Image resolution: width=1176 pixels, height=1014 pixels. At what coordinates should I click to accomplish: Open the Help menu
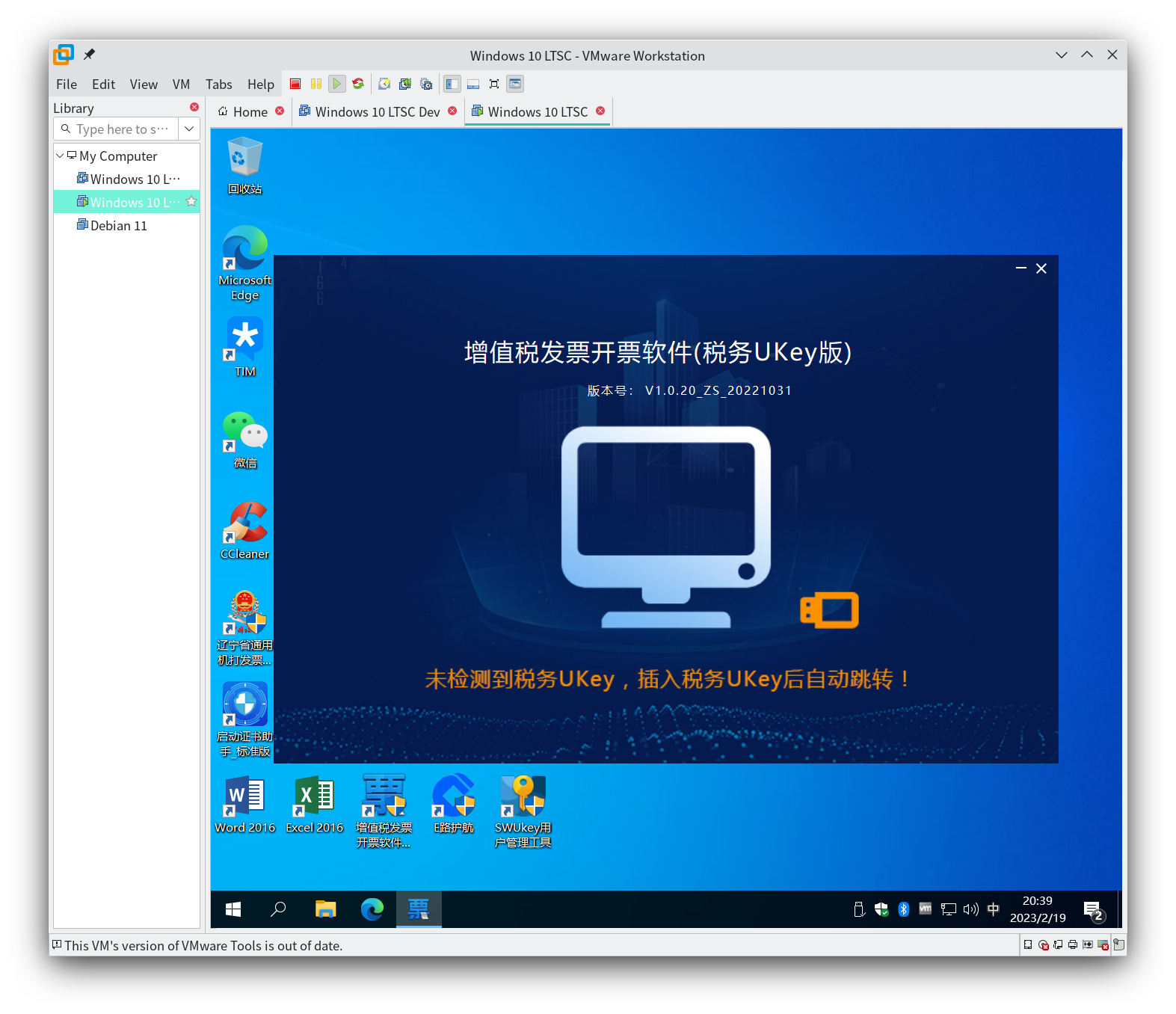click(261, 84)
